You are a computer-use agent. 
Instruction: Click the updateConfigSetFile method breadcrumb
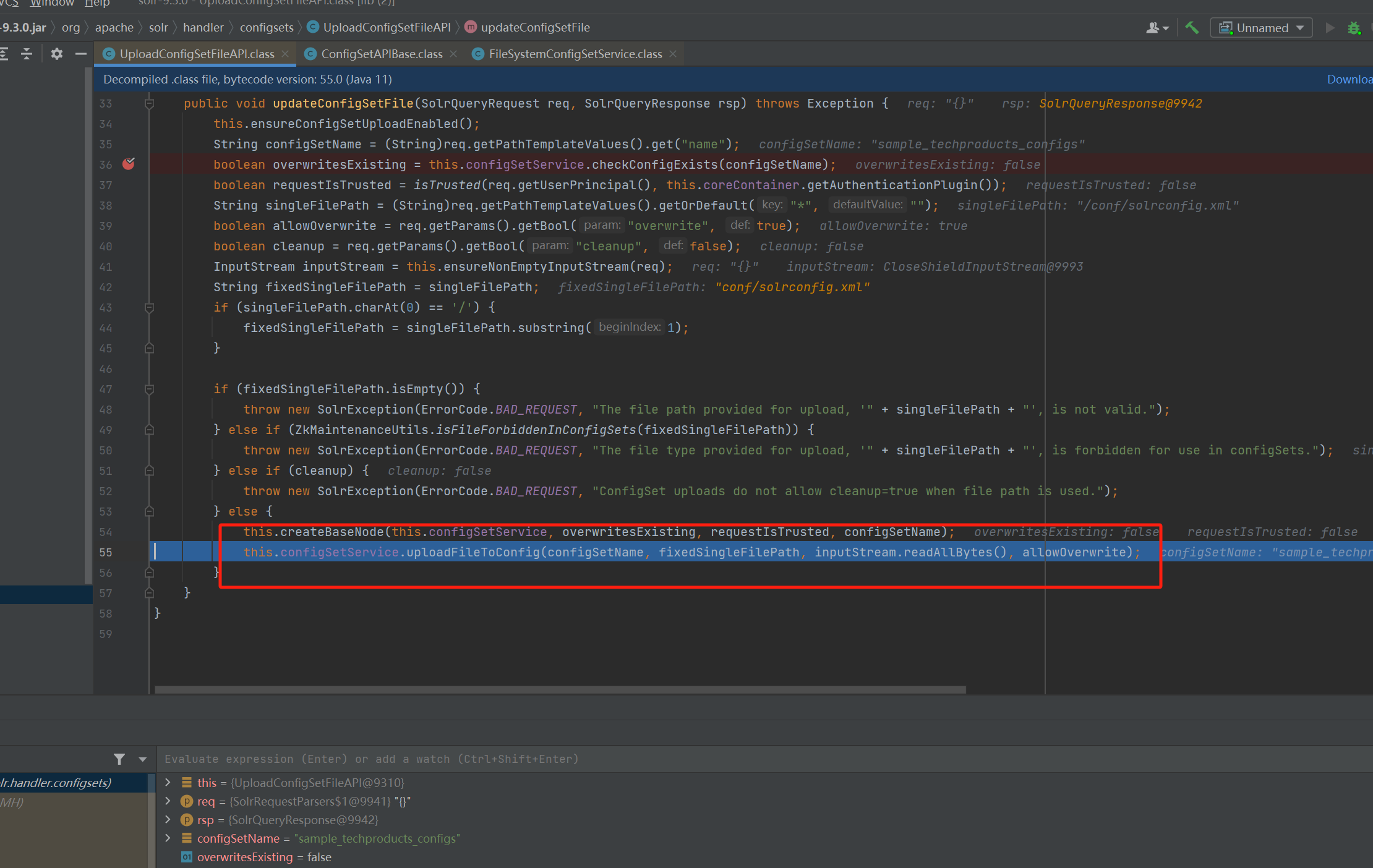535,27
